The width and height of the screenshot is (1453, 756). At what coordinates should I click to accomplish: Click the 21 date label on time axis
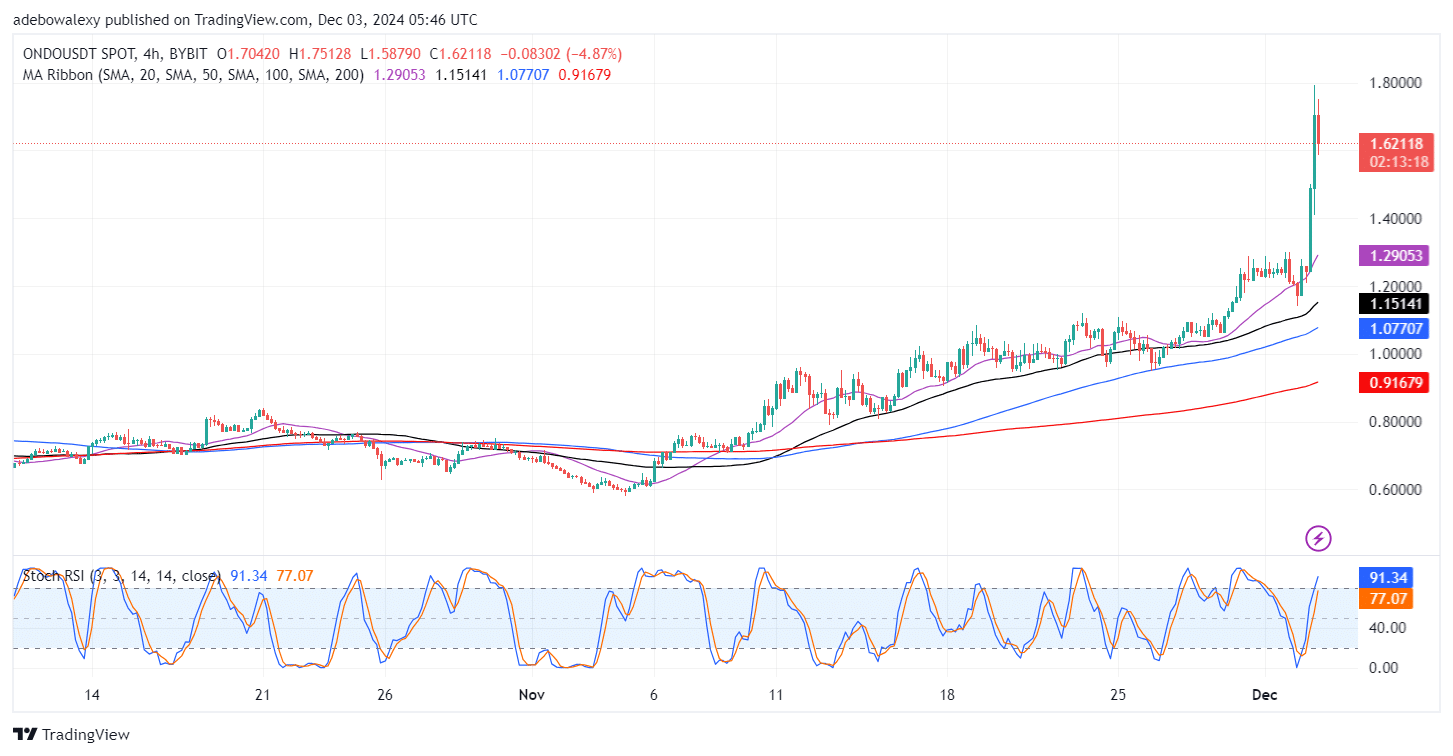(263, 694)
